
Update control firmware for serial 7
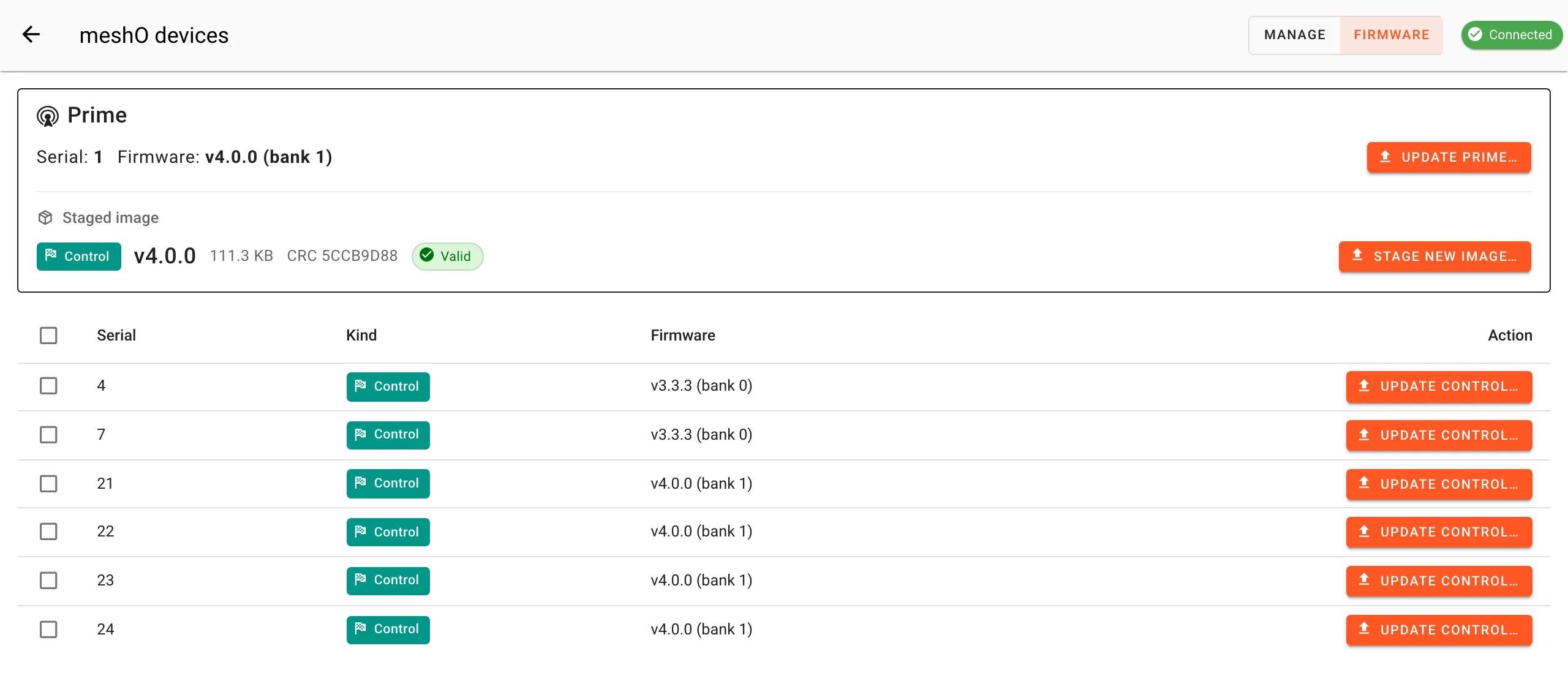pyautogui.click(x=1439, y=435)
